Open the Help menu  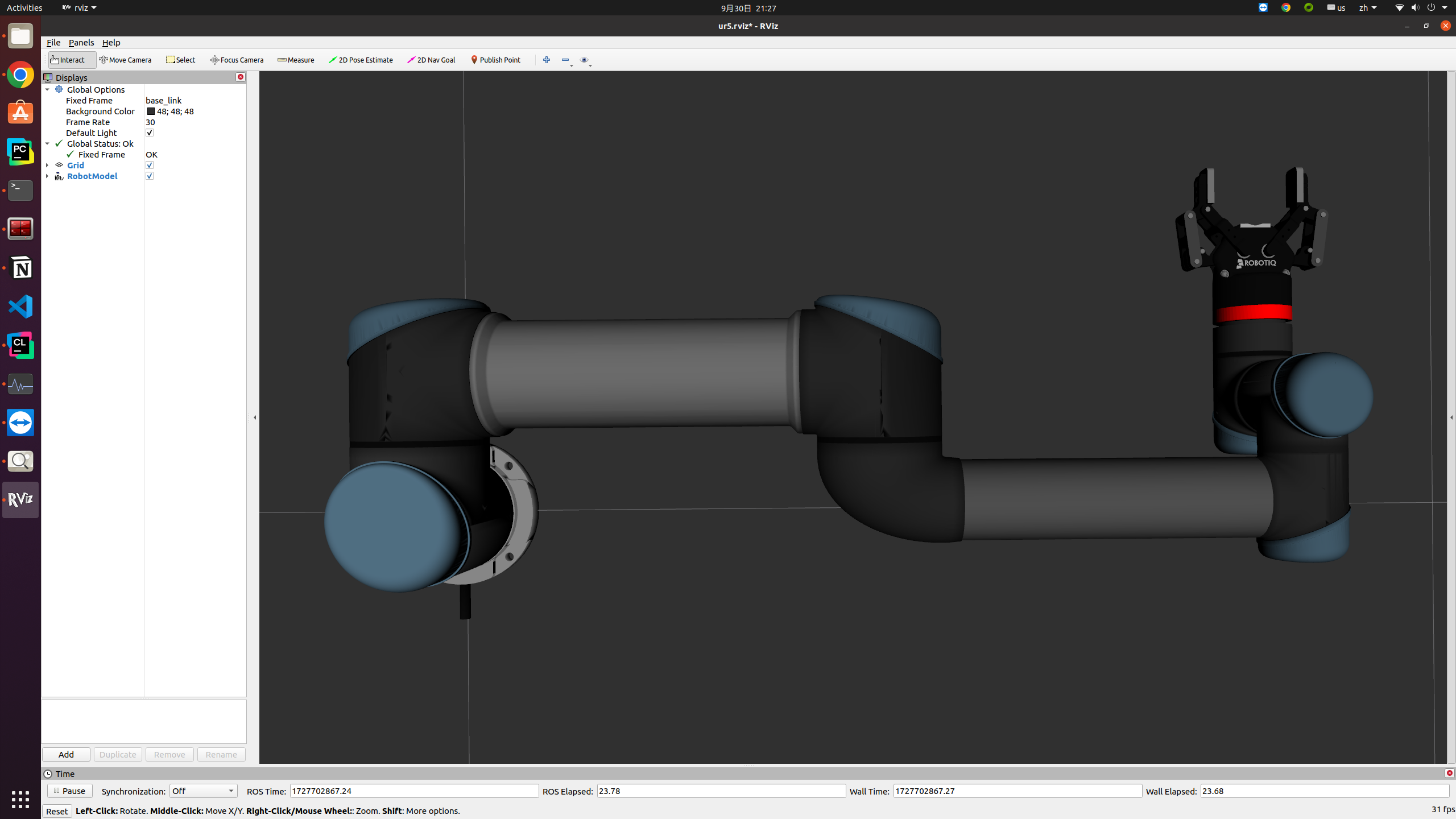click(x=111, y=43)
